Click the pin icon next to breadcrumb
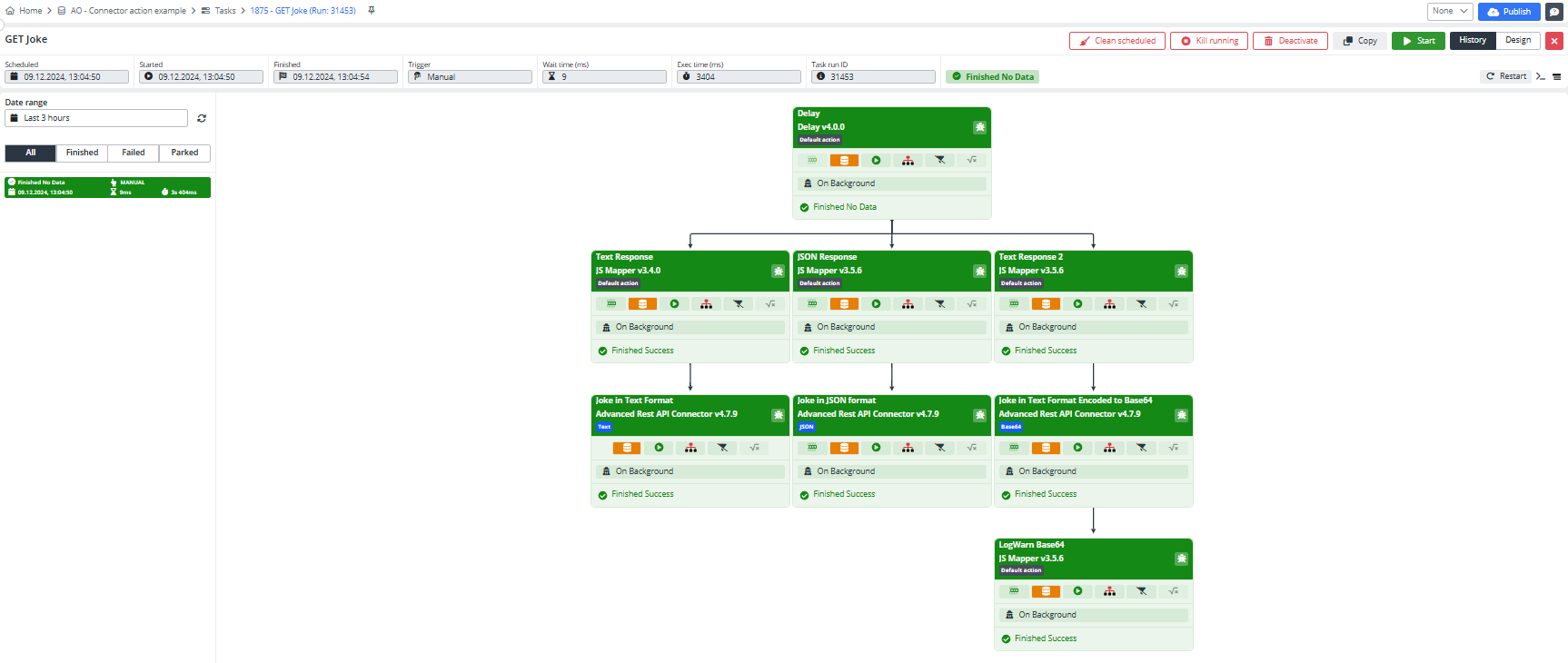 click(371, 11)
